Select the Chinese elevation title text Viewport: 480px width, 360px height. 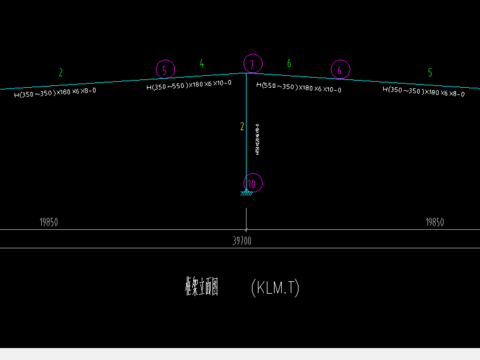click(x=202, y=287)
